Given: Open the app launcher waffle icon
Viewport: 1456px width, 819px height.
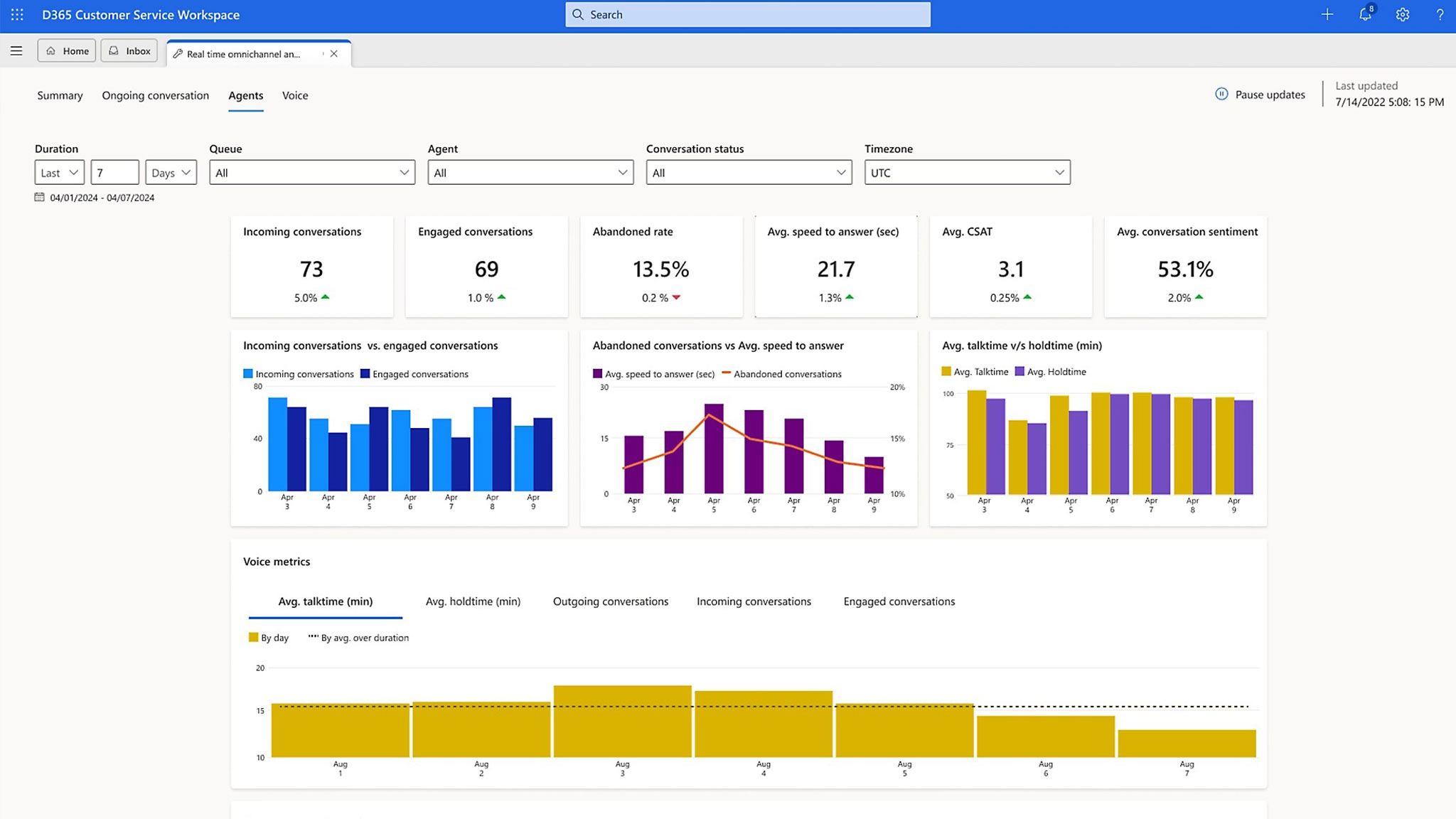Looking at the screenshot, I should [x=16, y=14].
